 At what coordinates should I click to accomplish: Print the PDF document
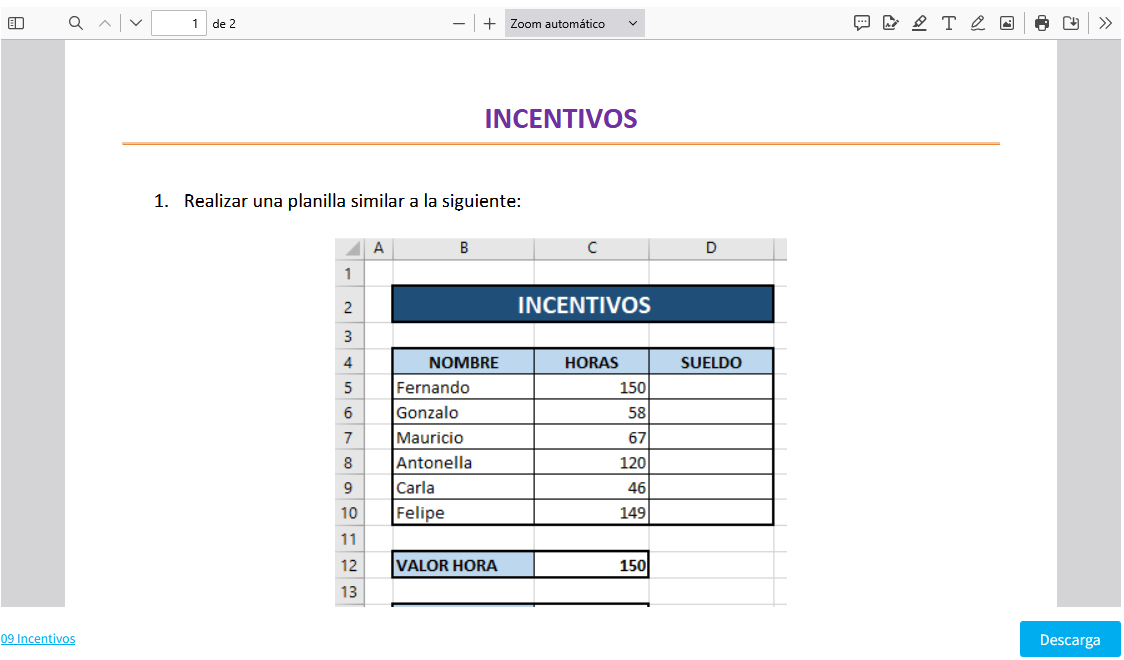[x=1042, y=23]
